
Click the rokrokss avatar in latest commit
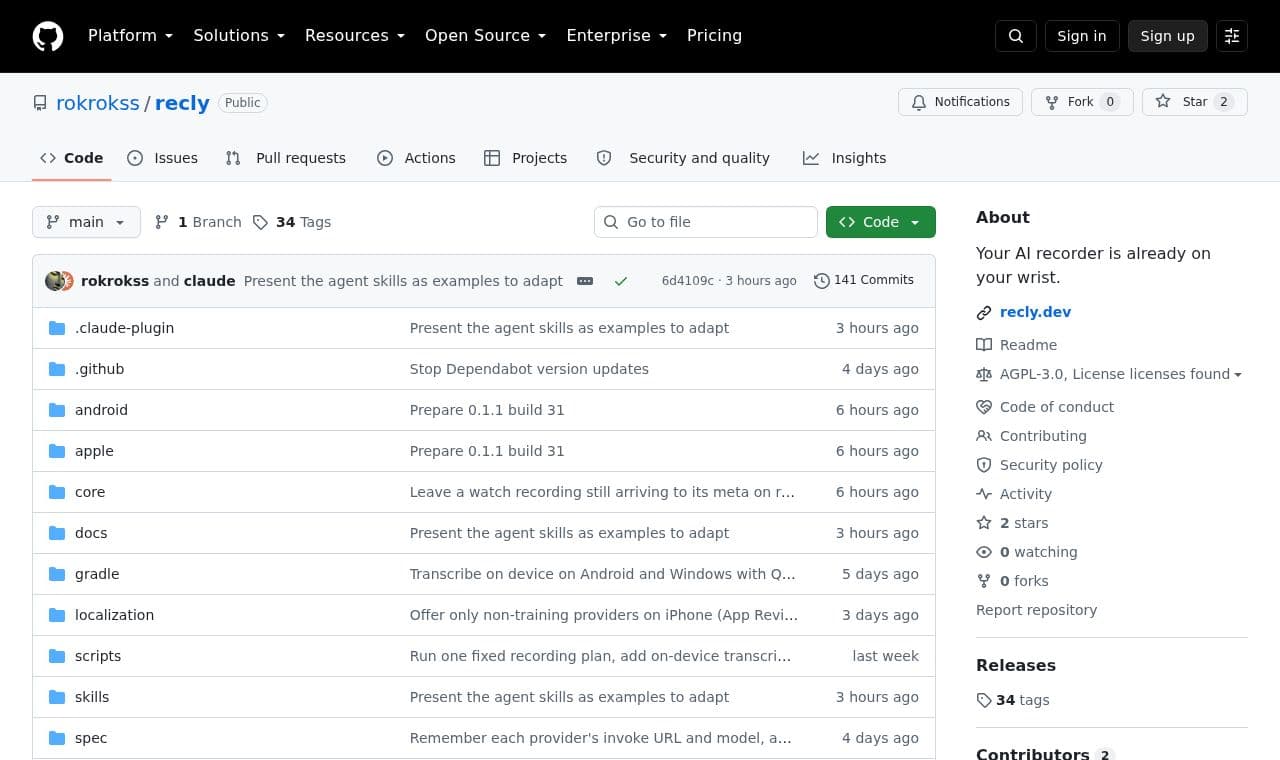(55, 281)
